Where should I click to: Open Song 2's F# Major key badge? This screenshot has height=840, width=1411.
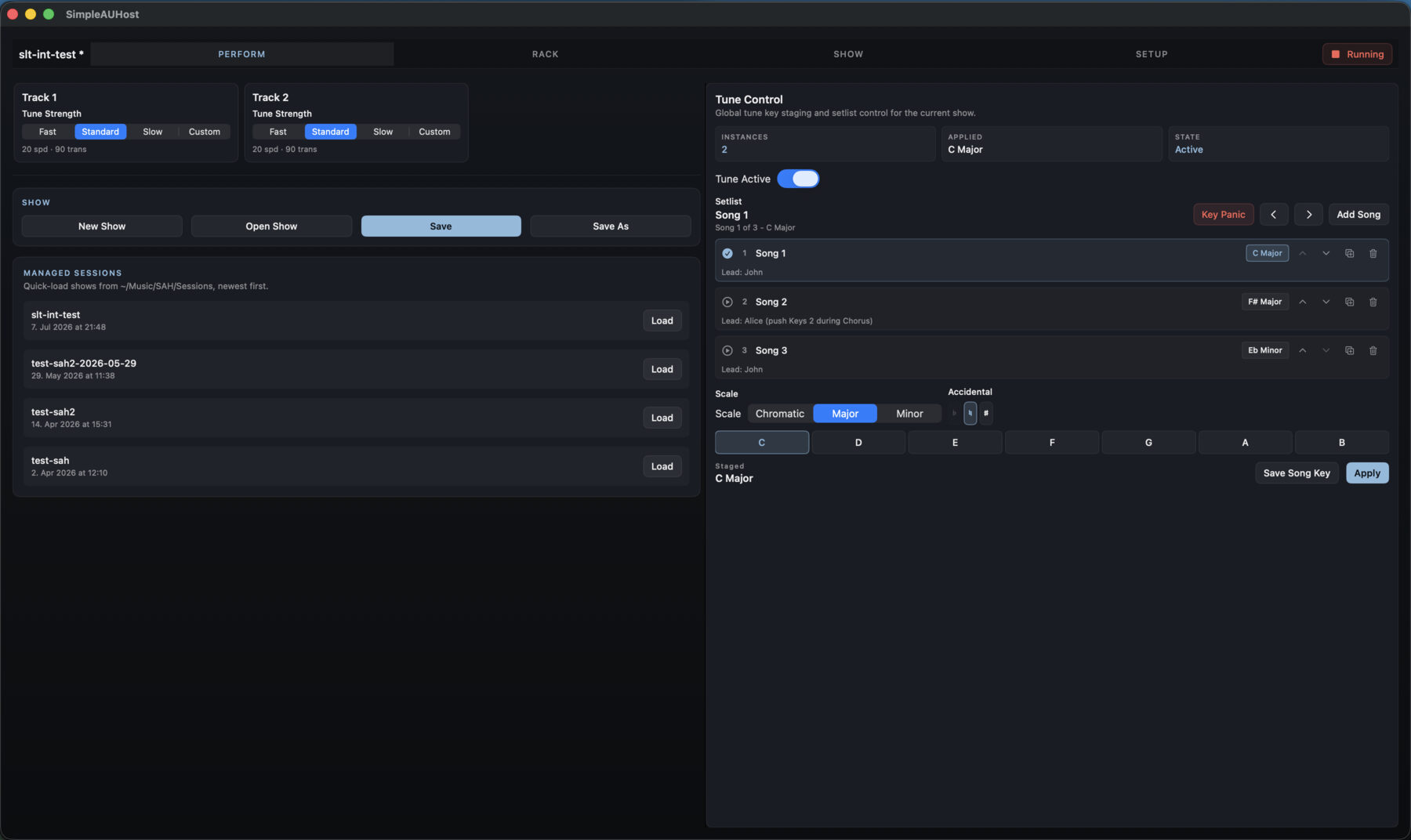pos(1264,302)
